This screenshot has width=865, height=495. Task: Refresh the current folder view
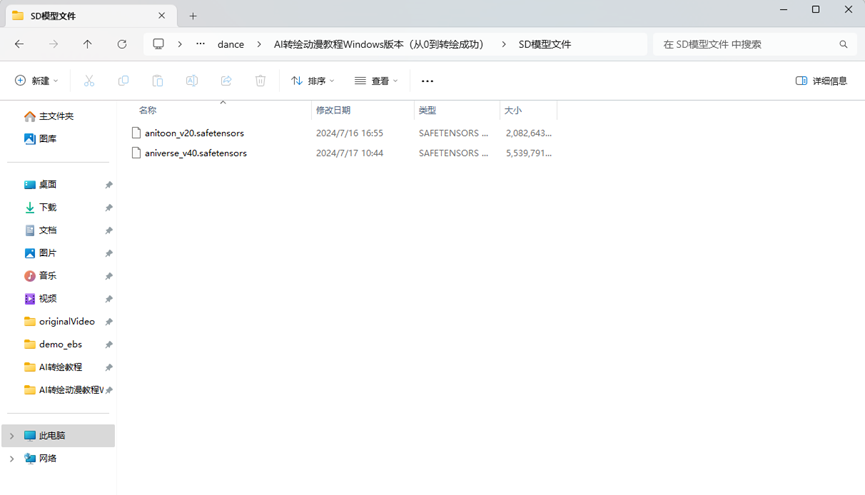[x=122, y=44]
